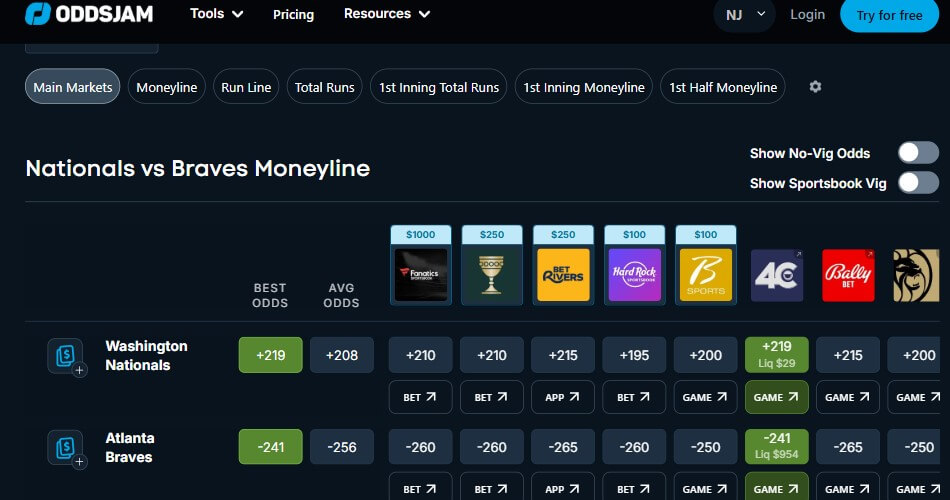950x500 pixels.
Task: Select Nationals best odds +219
Action: (x=270, y=355)
